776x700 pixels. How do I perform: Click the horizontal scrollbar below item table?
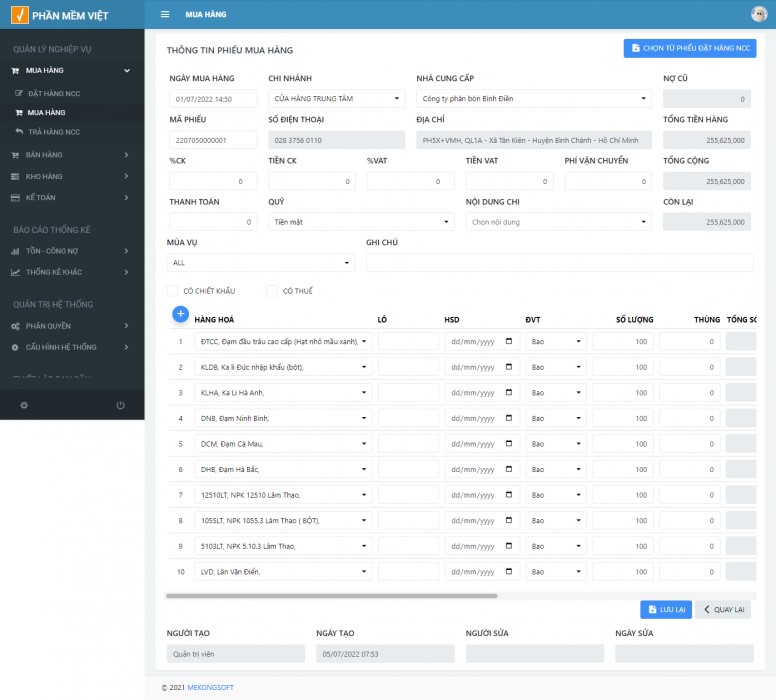330,595
